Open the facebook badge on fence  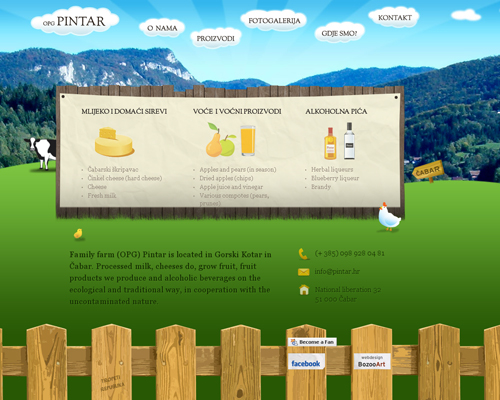(306, 362)
